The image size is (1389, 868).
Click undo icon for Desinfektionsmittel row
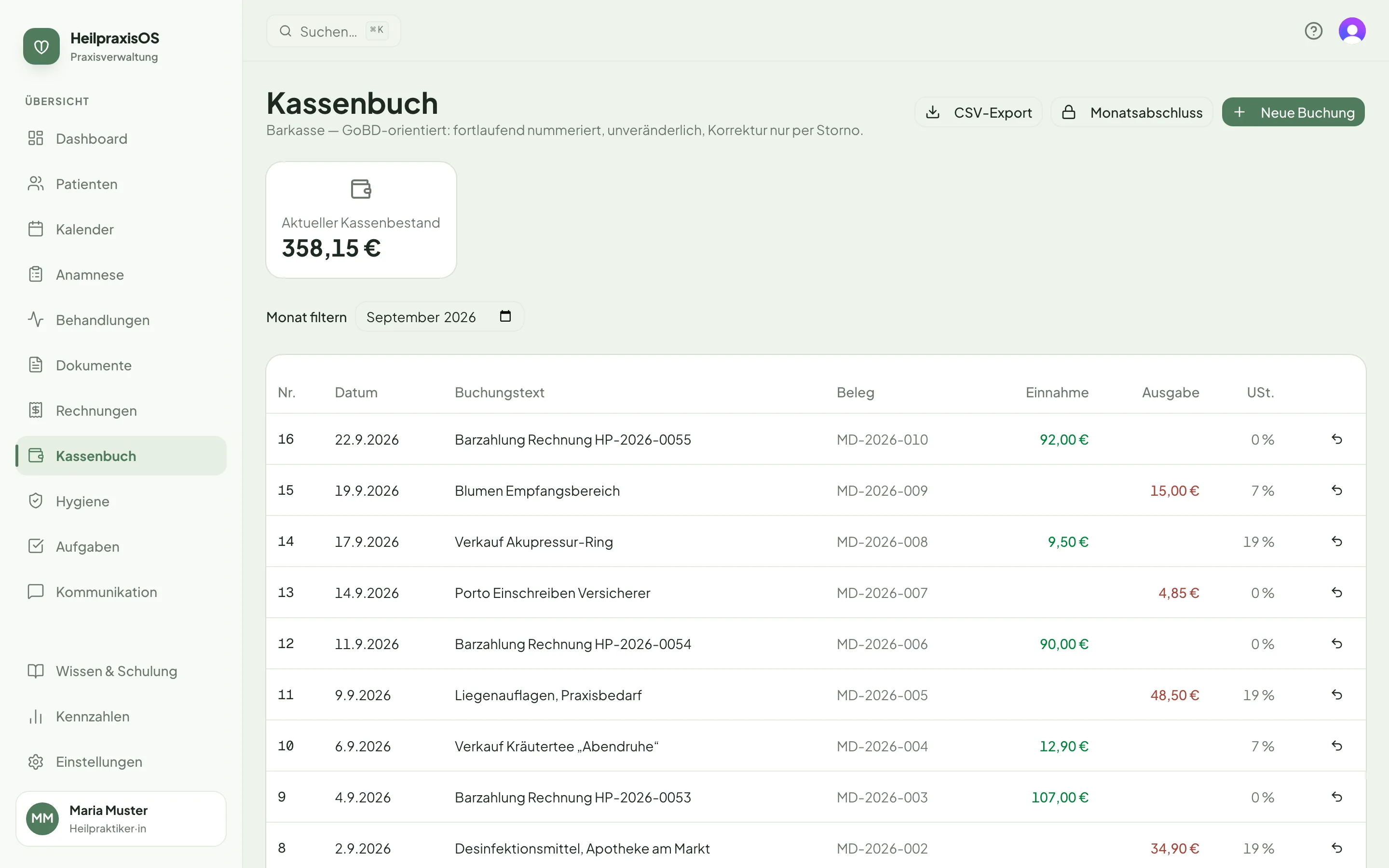pyautogui.click(x=1337, y=848)
